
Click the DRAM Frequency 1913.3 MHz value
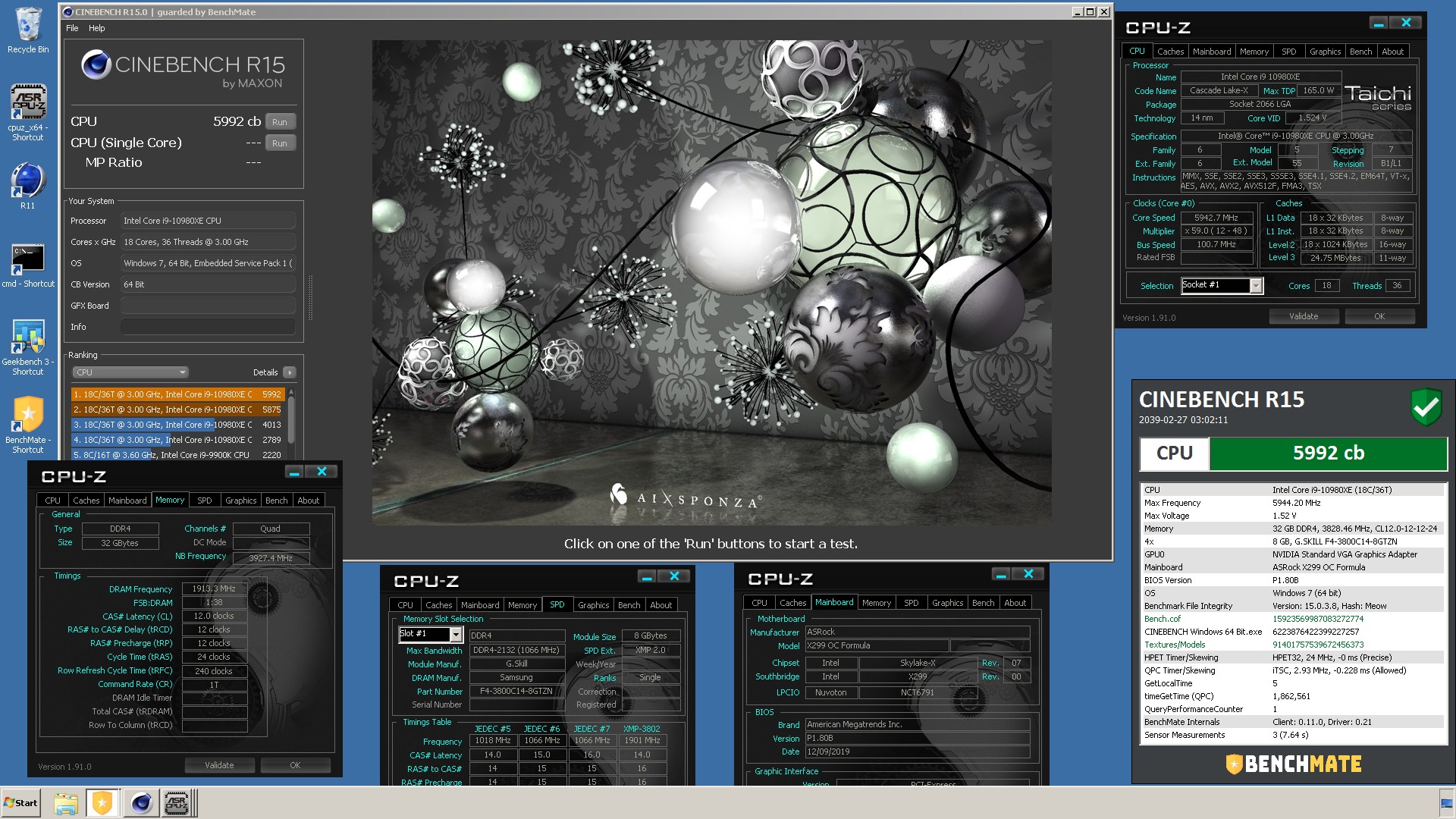coord(215,588)
